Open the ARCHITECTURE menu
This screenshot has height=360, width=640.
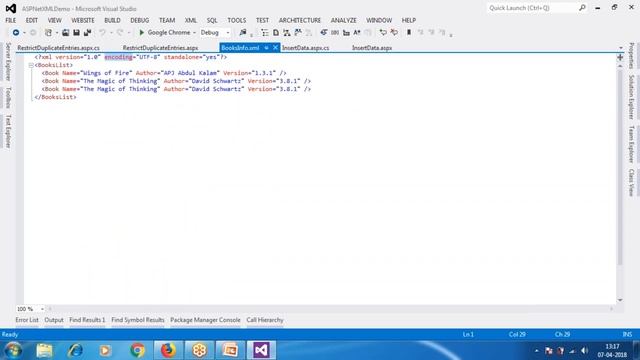(x=300, y=20)
